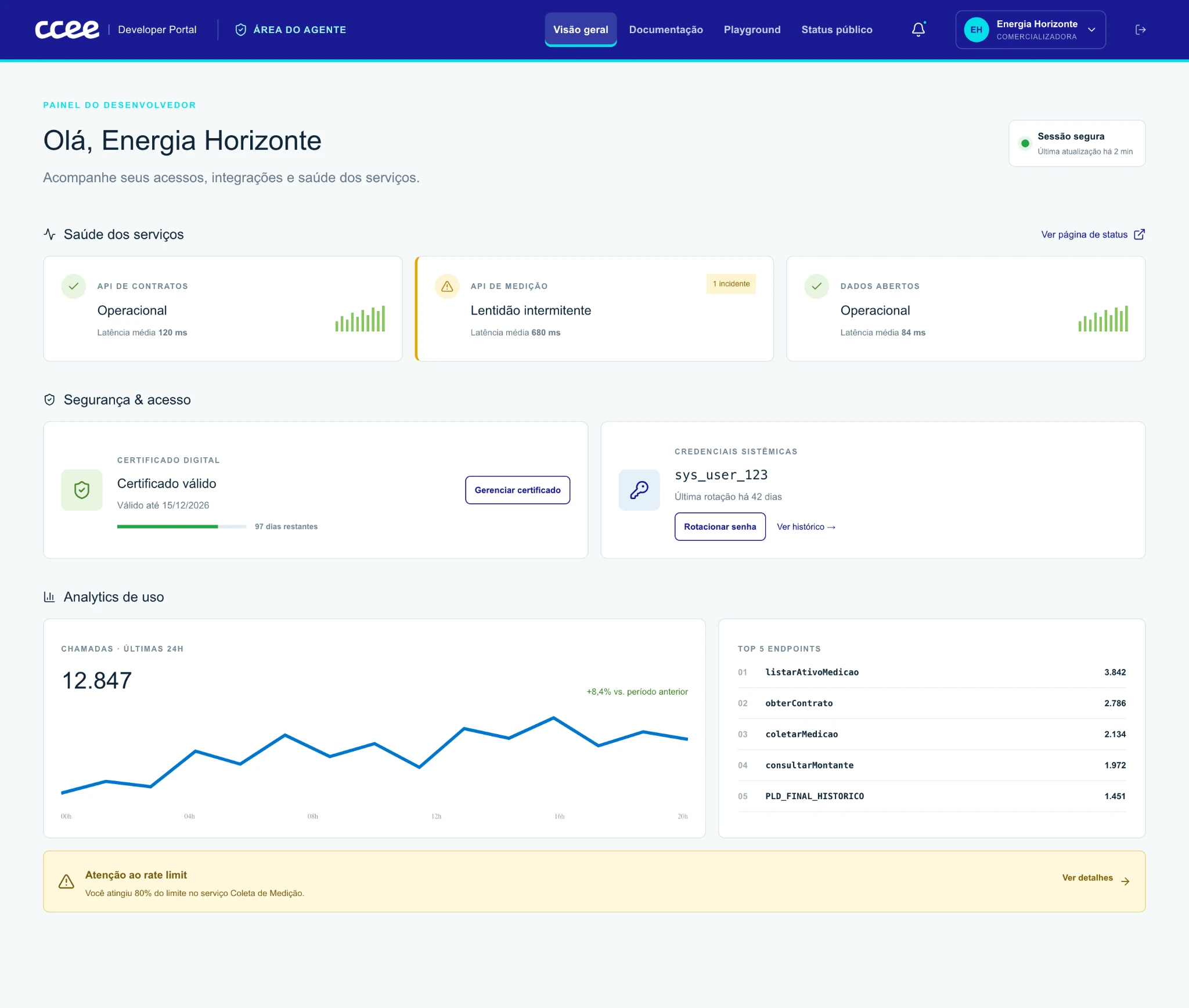Image resolution: width=1189 pixels, height=1008 pixels.
Task: Click the 1 incidente badge
Action: coord(731,284)
